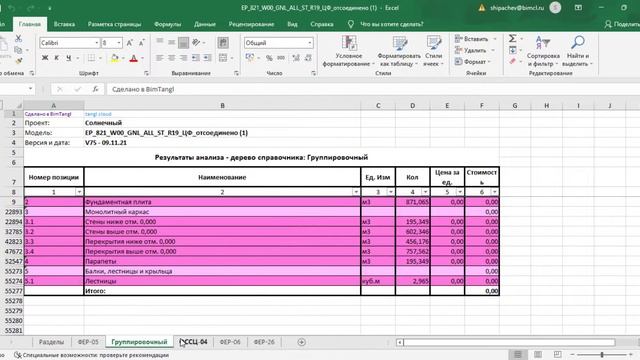The height and width of the screenshot is (360, 640).
Task: Open the Рецензирование ribbon tab
Action: pyautogui.click(x=251, y=24)
